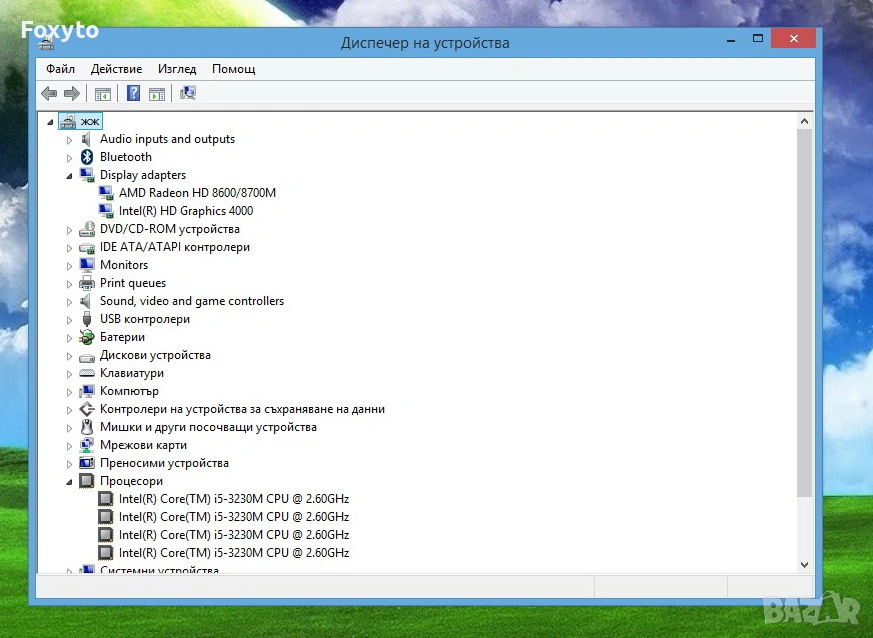
Task: Click the Forward arrow toolbar icon
Action: pyautogui.click(x=71, y=94)
